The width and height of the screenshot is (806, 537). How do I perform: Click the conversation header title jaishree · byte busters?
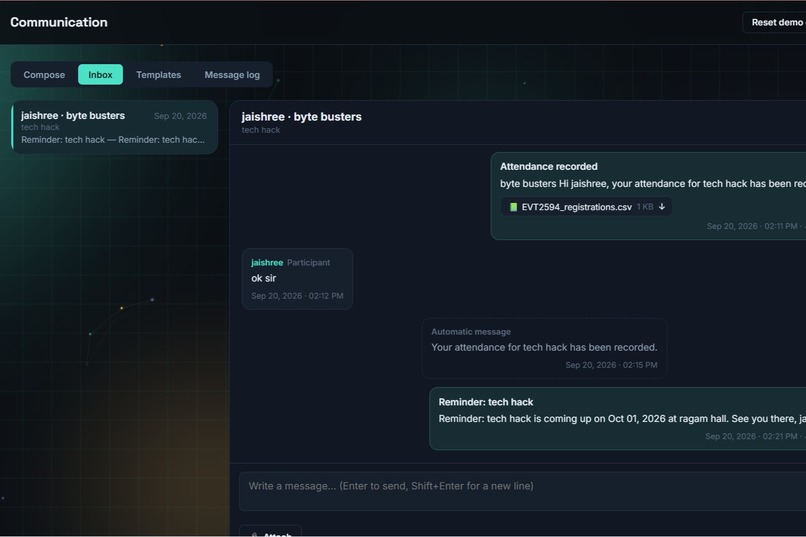pos(301,117)
